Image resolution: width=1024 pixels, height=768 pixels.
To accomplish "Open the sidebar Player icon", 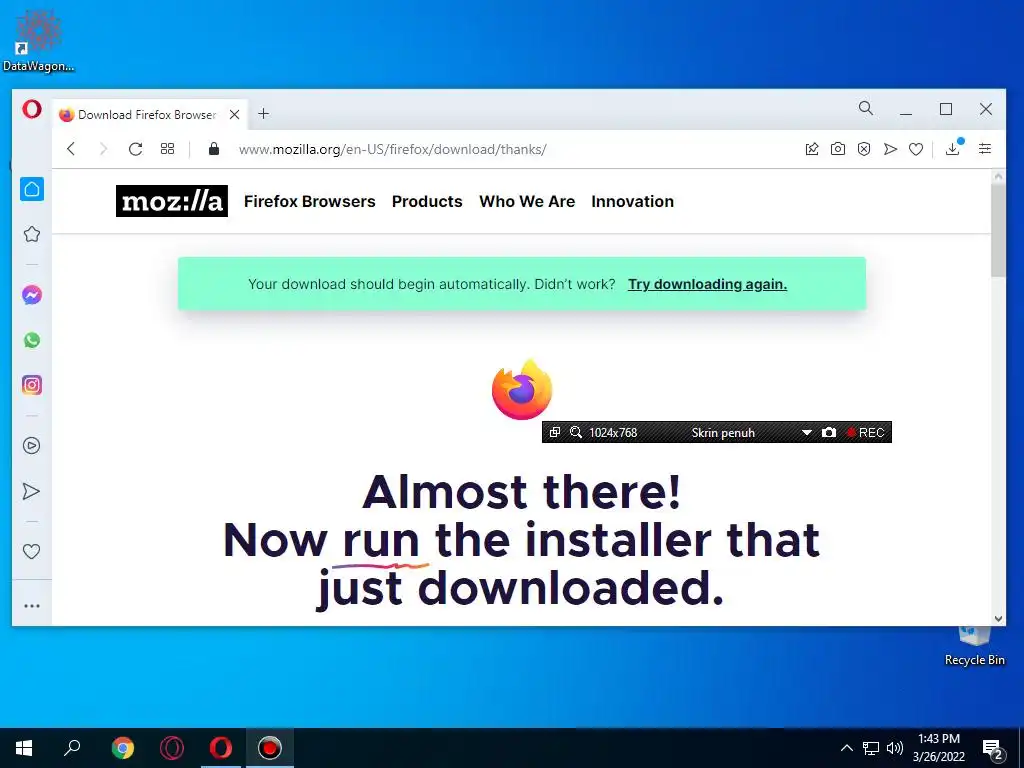I will point(31,445).
